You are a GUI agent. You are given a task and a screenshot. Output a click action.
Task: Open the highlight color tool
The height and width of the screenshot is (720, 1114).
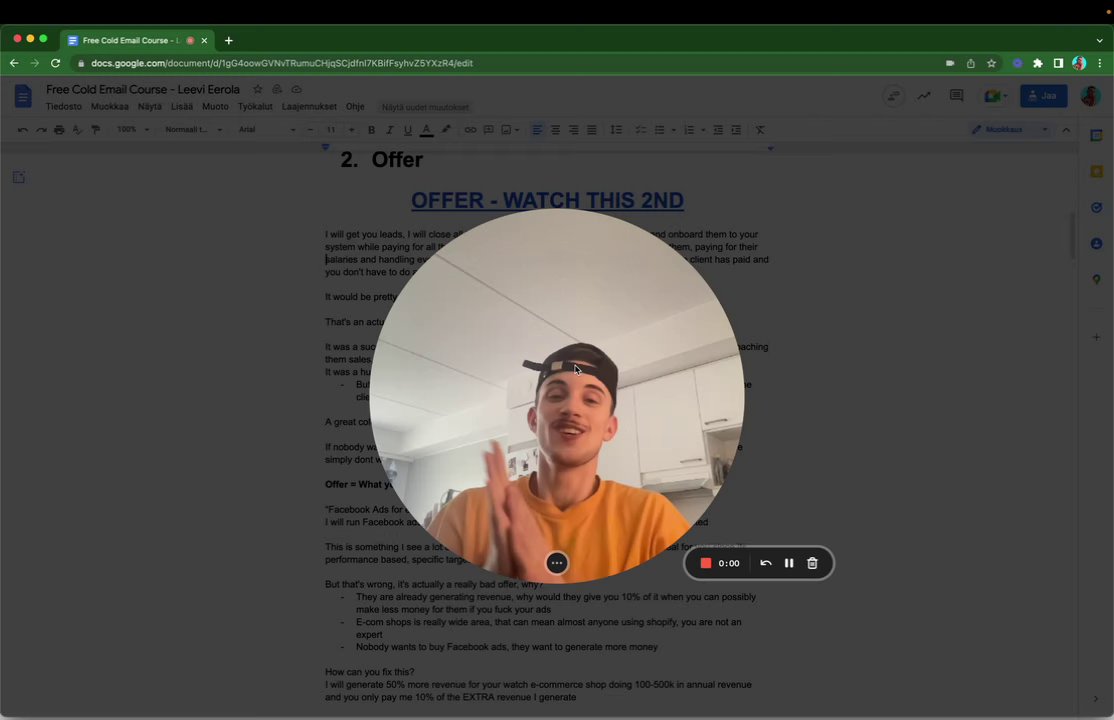coord(446,130)
